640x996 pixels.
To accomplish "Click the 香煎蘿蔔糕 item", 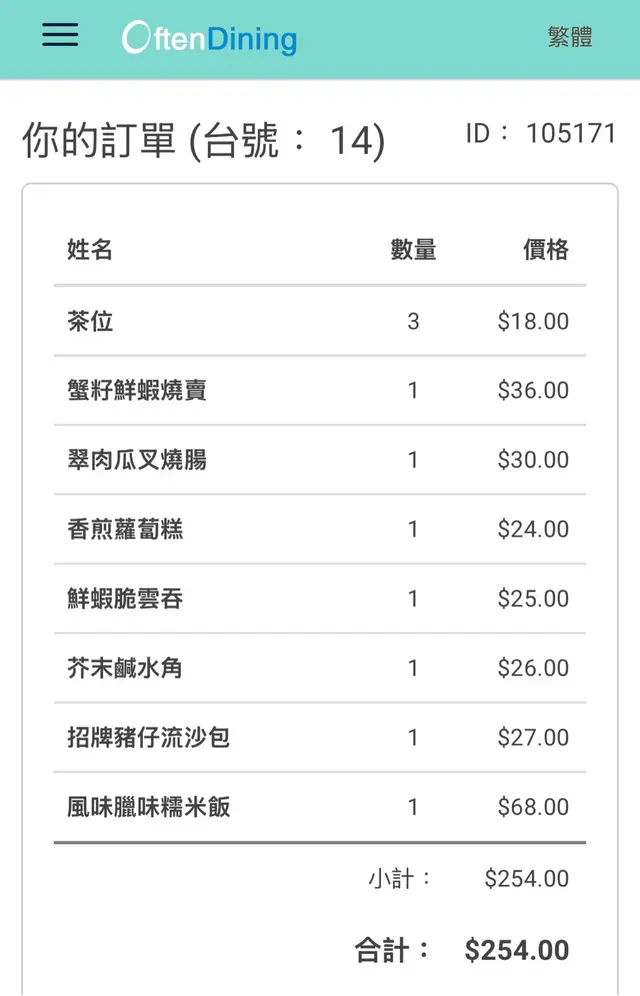I will 125,529.
